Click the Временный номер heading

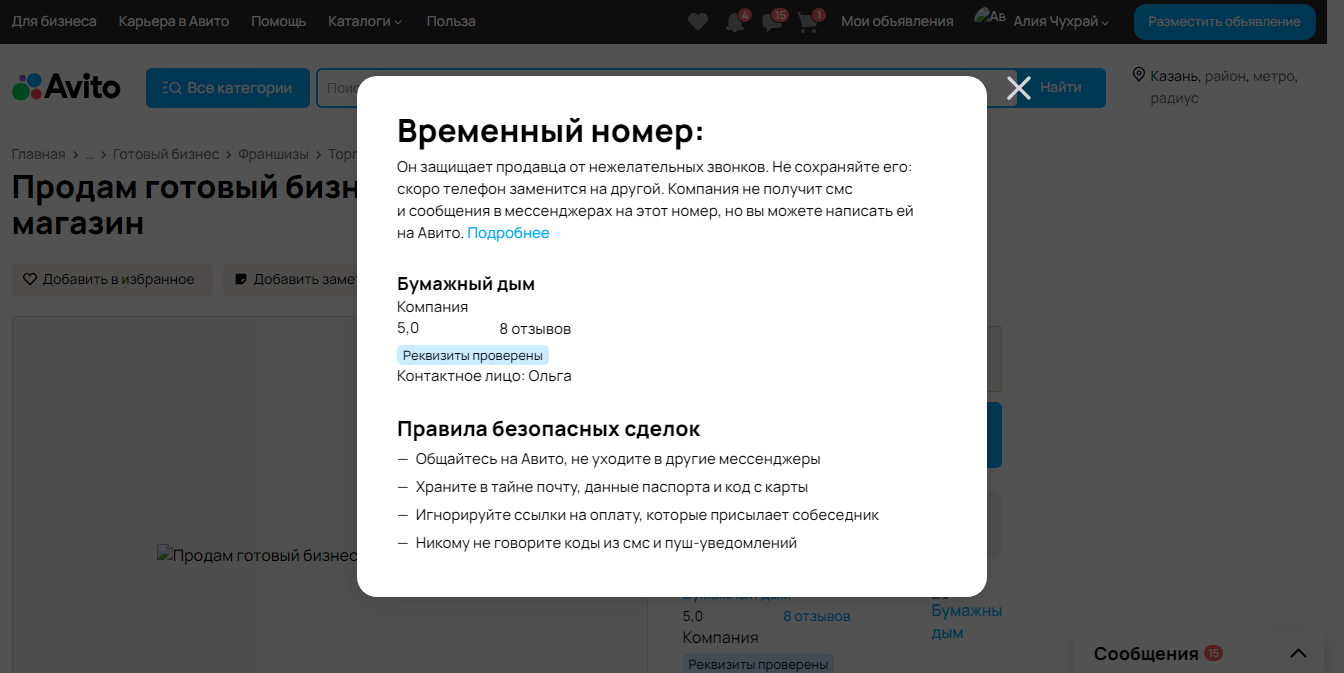pos(550,131)
